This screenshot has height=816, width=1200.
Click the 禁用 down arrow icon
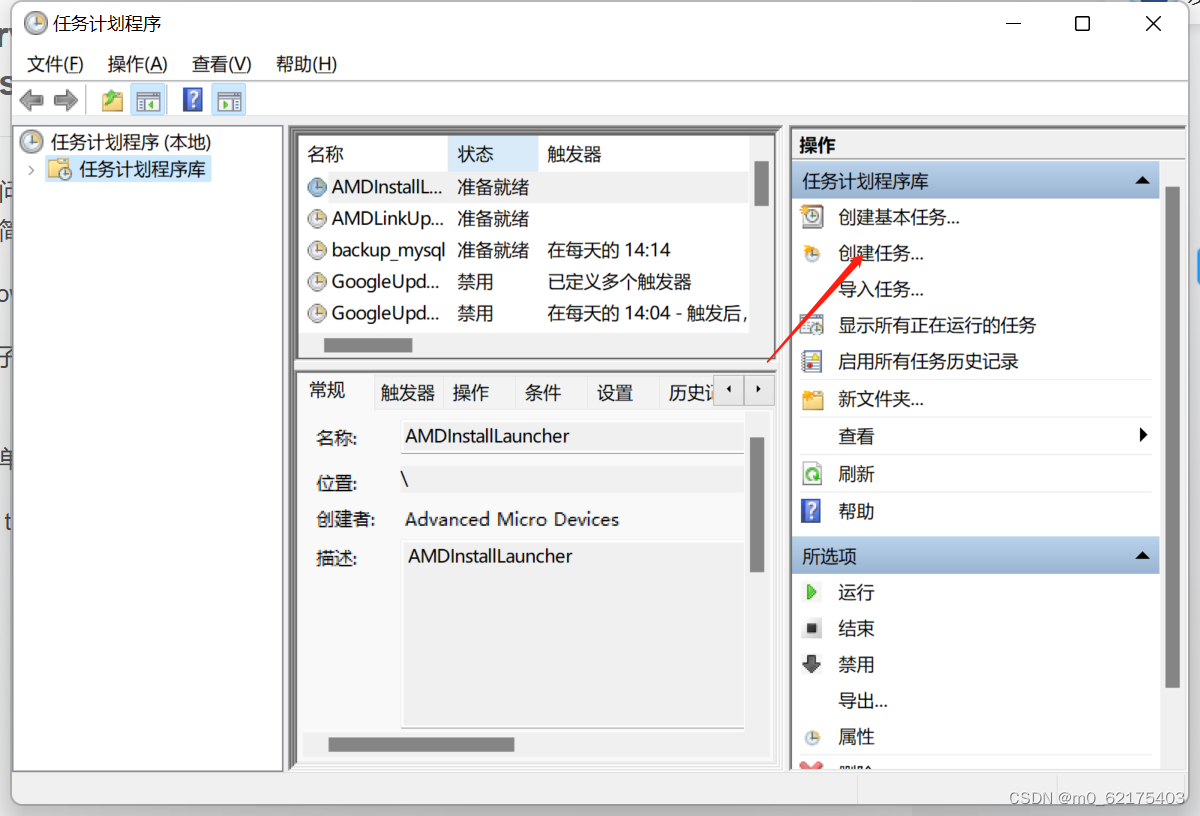pyautogui.click(x=812, y=664)
